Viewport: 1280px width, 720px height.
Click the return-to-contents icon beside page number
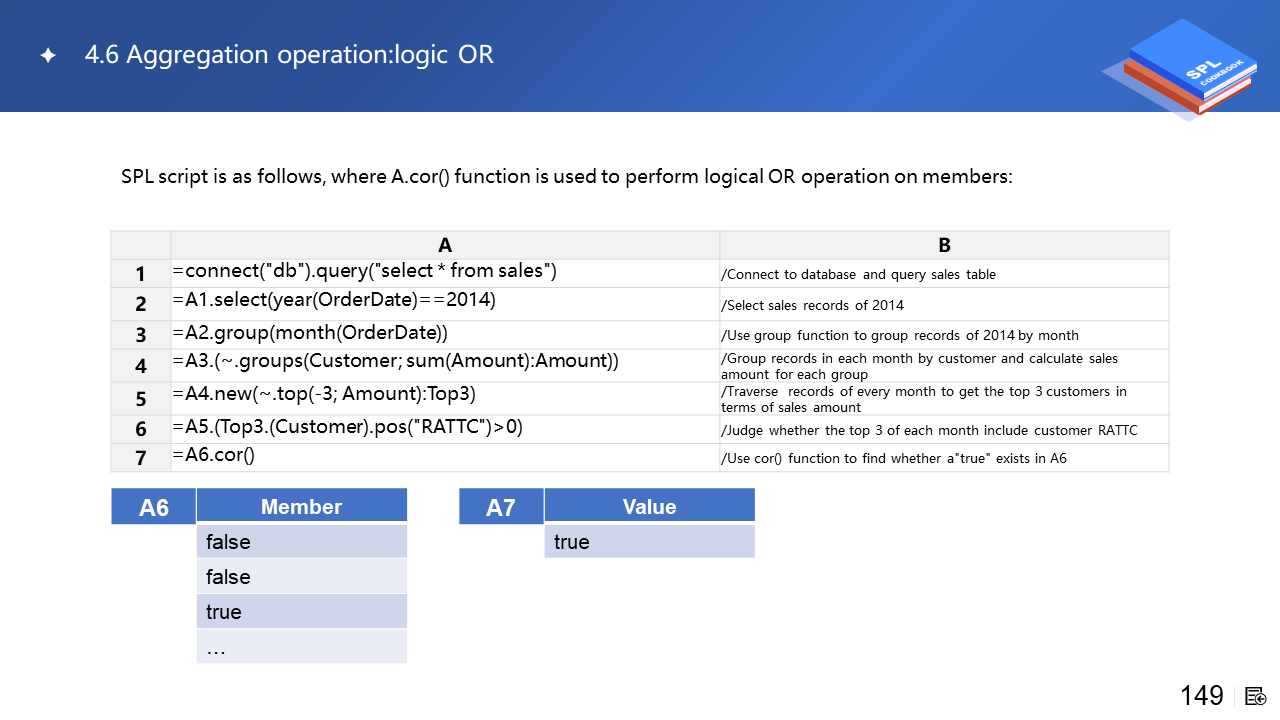1256,696
